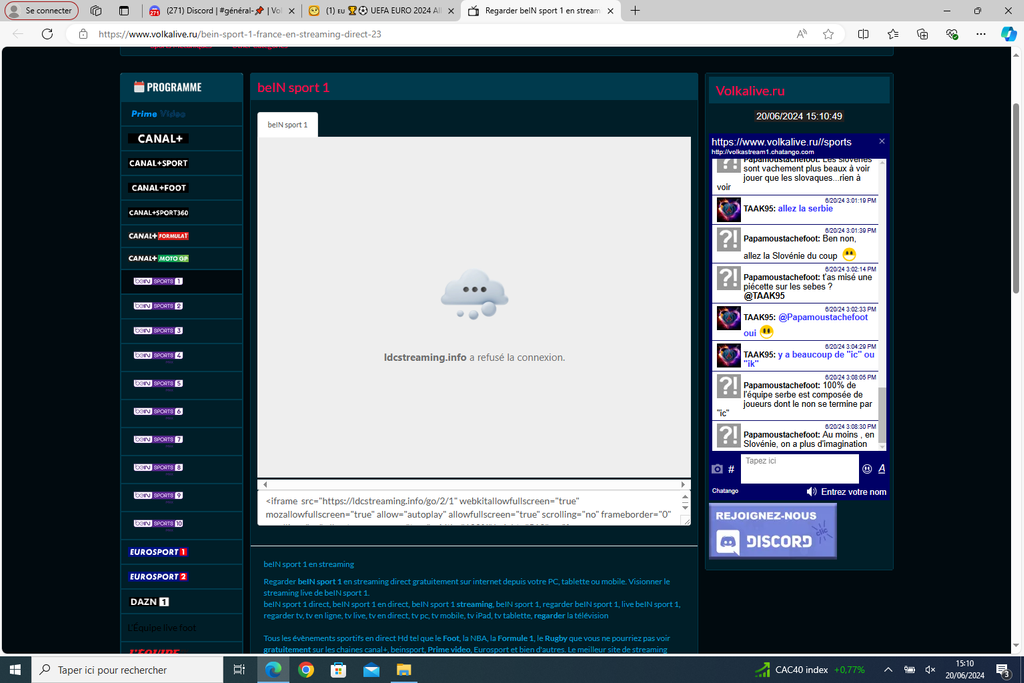Select the beIN sport 1 player tab

point(287,125)
